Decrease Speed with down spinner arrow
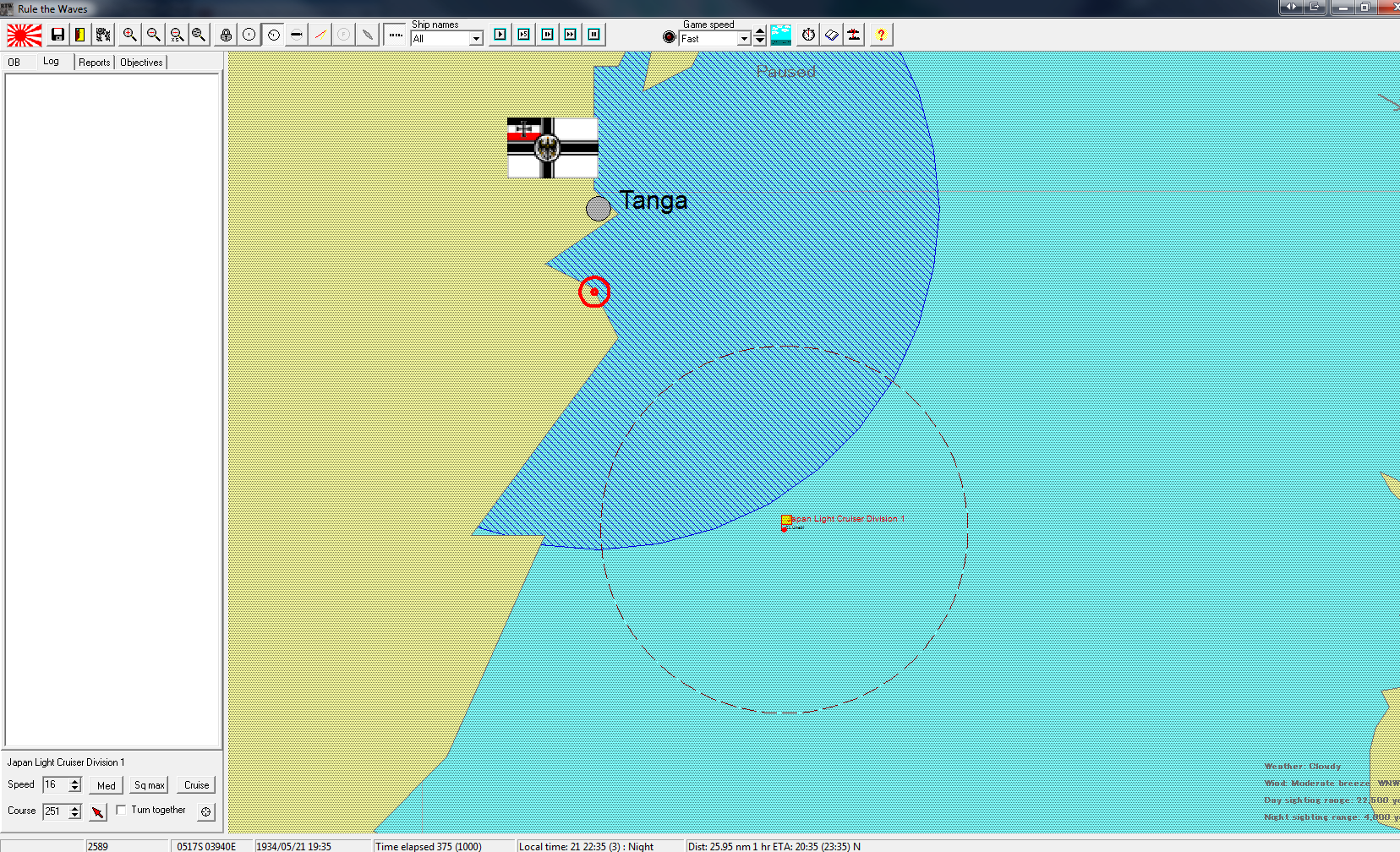1400x852 pixels. tap(75, 789)
